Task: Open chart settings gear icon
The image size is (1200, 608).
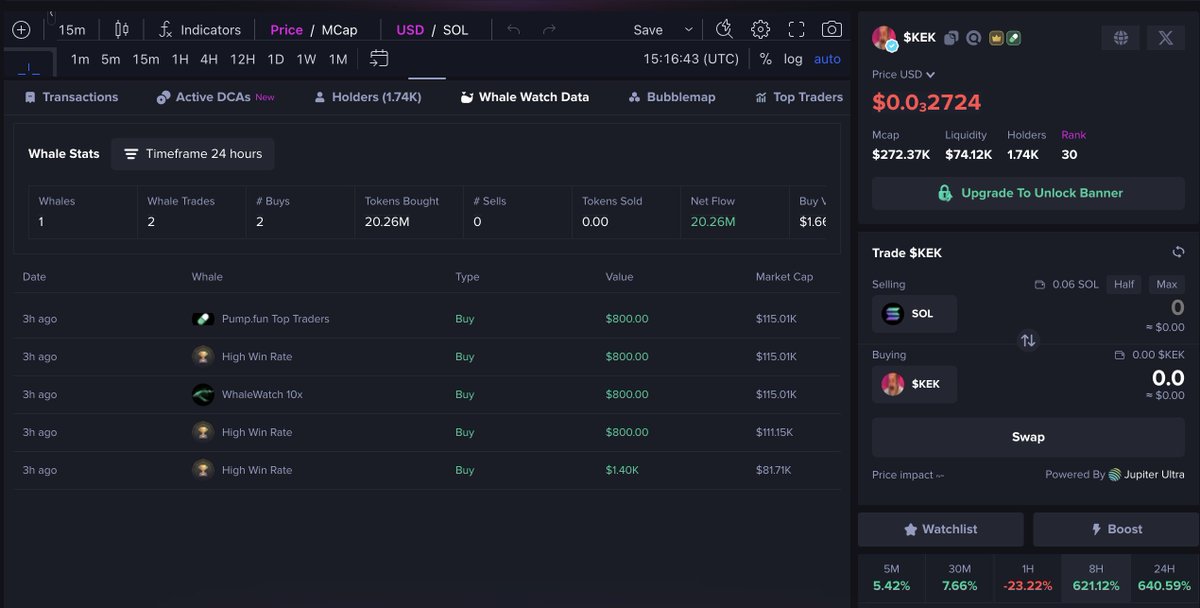Action: (x=760, y=29)
